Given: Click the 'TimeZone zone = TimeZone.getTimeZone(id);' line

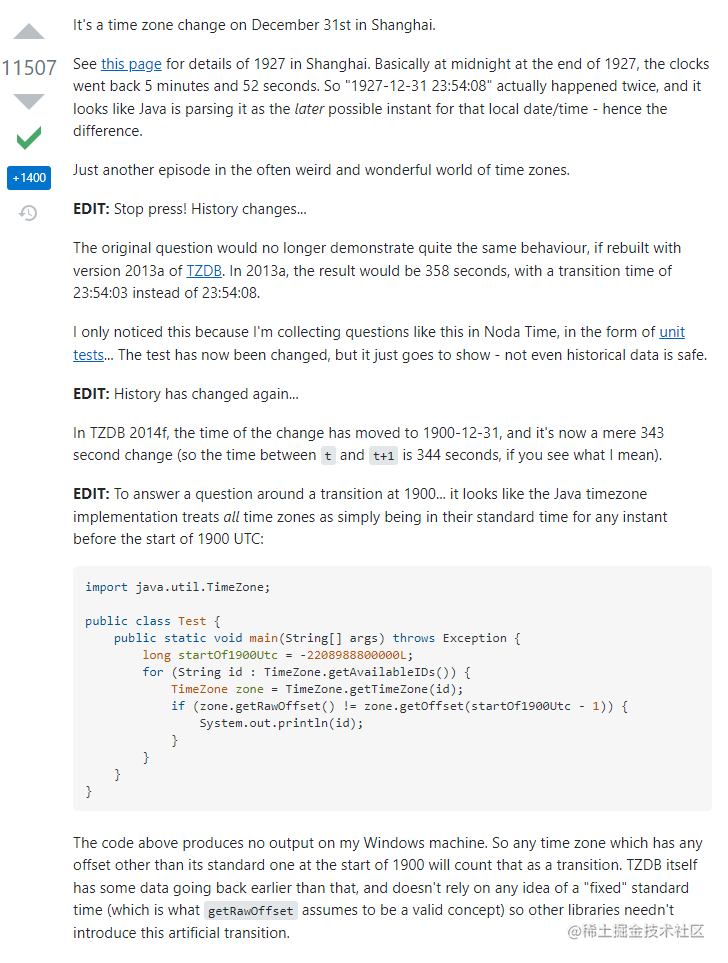Looking at the screenshot, I should (x=317, y=689).
